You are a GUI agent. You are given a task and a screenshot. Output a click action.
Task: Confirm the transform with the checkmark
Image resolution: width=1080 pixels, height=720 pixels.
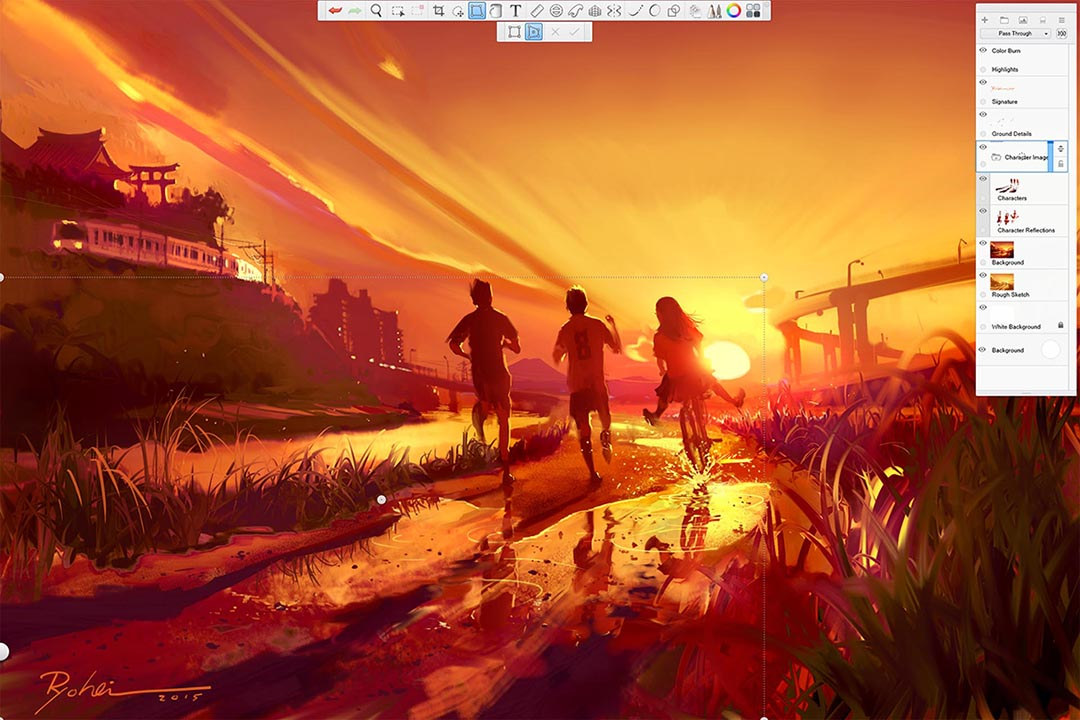point(573,32)
